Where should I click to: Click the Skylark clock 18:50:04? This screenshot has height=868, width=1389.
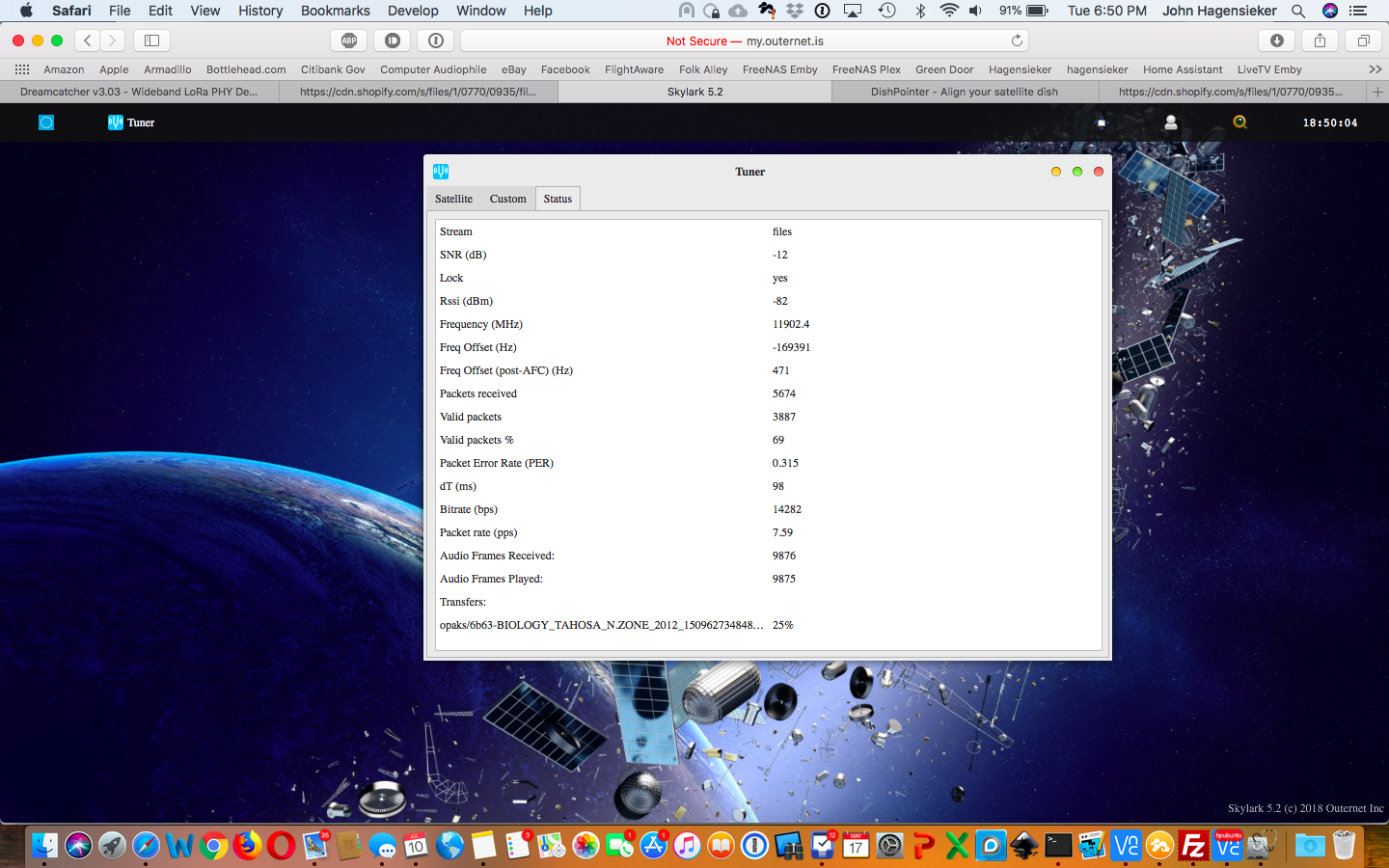pyautogui.click(x=1330, y=122)
